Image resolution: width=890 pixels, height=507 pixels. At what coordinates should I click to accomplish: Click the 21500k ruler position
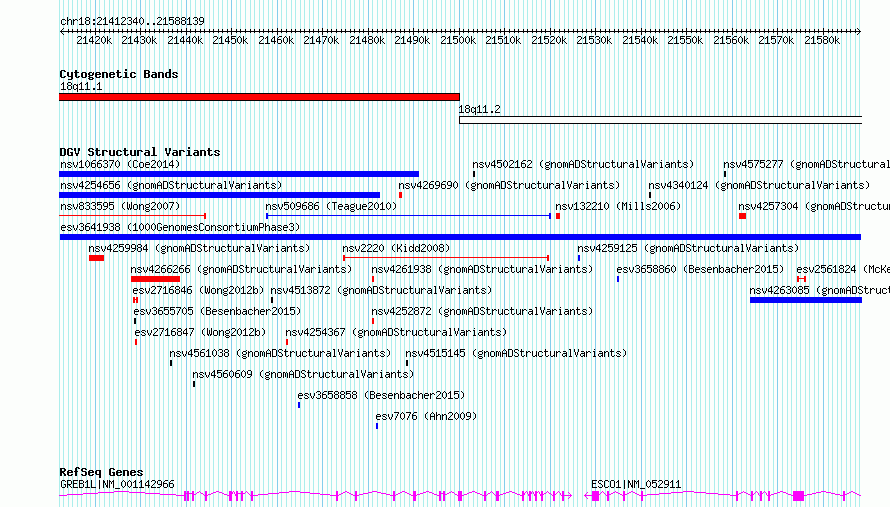[x=458, y=40]
